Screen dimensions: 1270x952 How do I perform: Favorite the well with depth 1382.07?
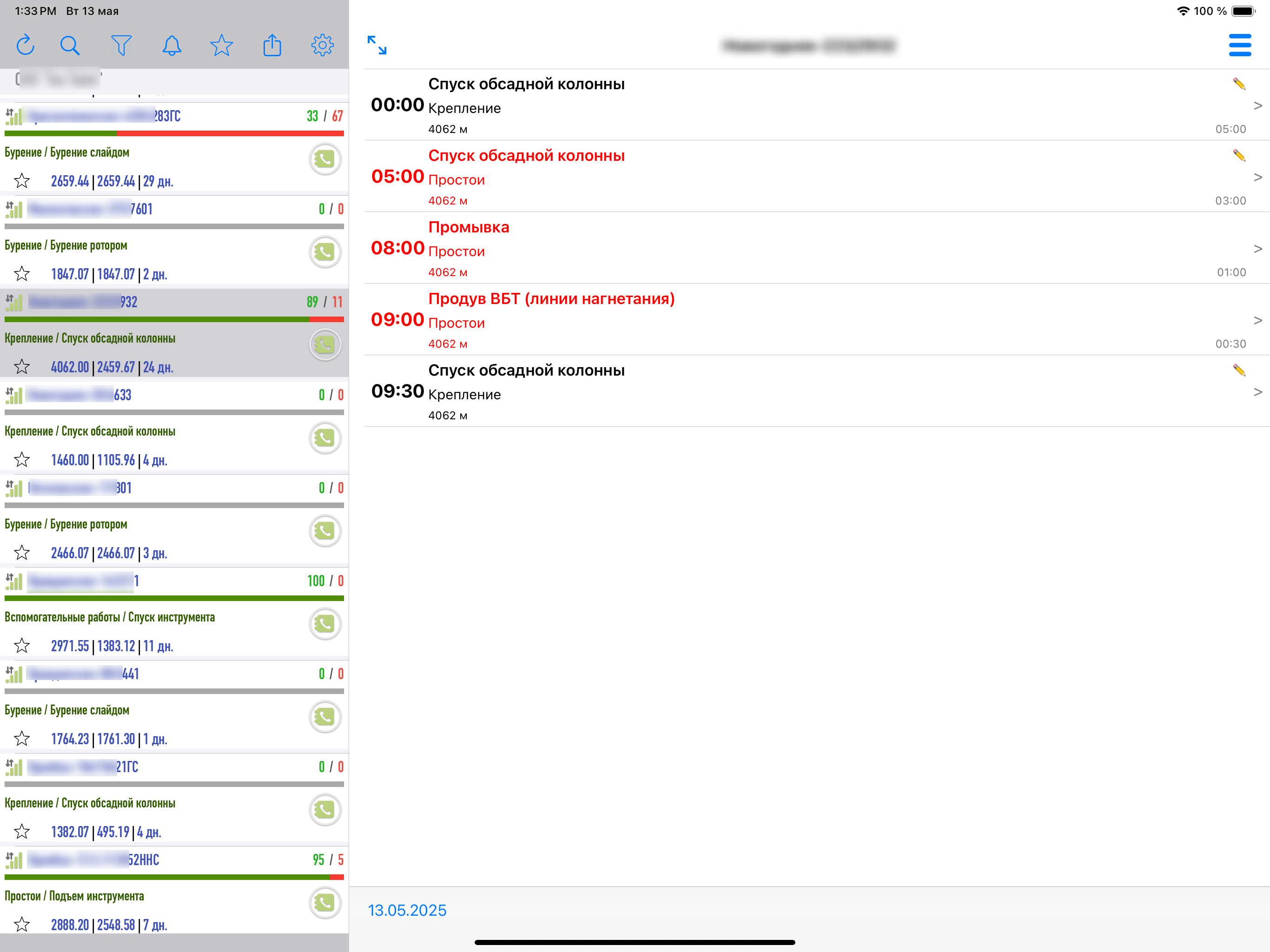[x=22, y=832]
